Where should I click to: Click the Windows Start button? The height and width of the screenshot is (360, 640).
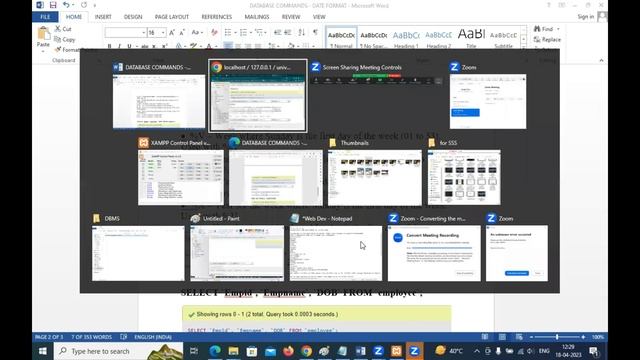(x=42, y=351)
